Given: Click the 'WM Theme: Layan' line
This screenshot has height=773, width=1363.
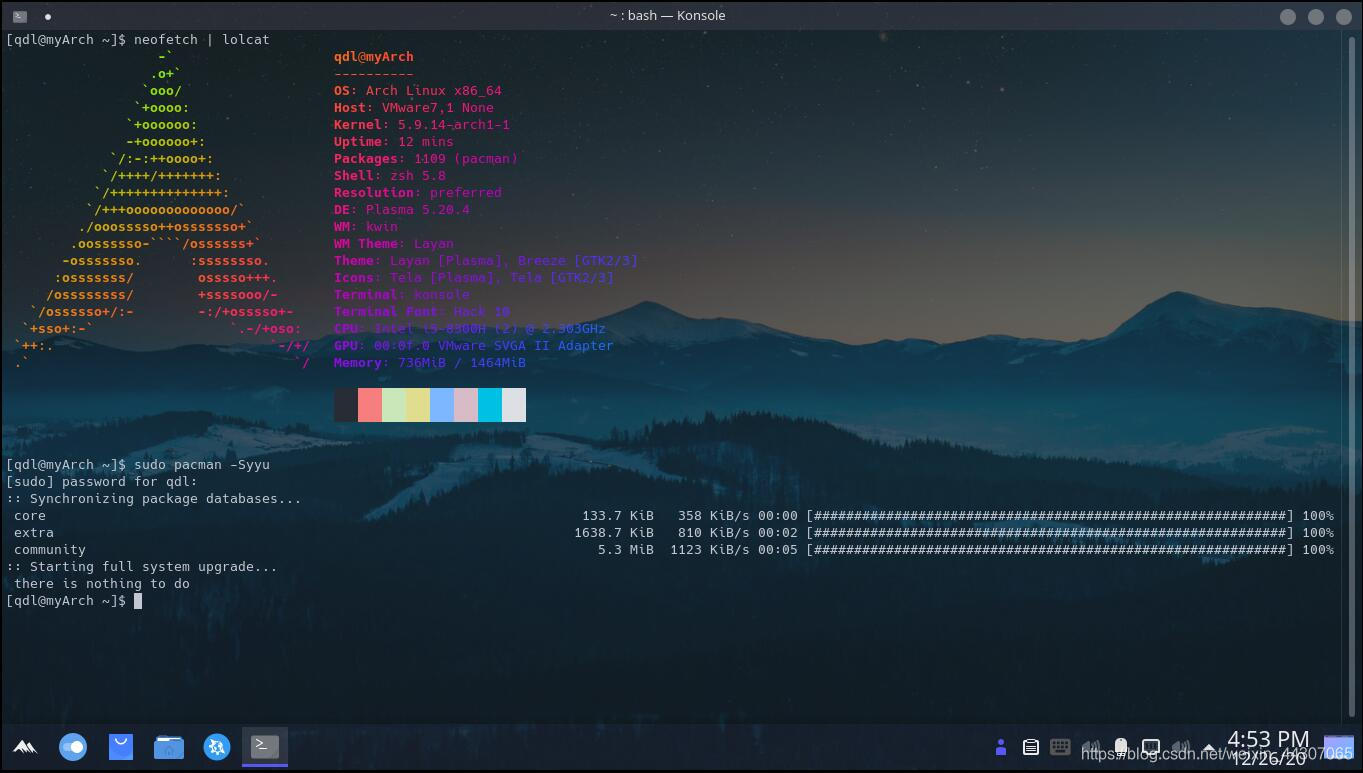Looking at the screenshot, I should pos(394,243).
